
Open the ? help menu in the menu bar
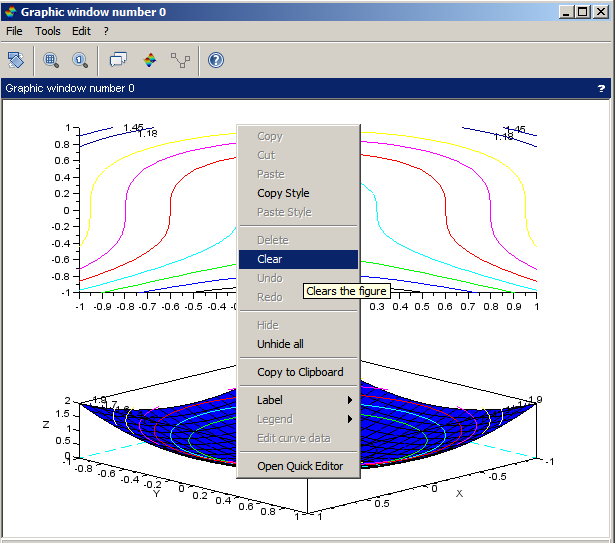(105, 31)
